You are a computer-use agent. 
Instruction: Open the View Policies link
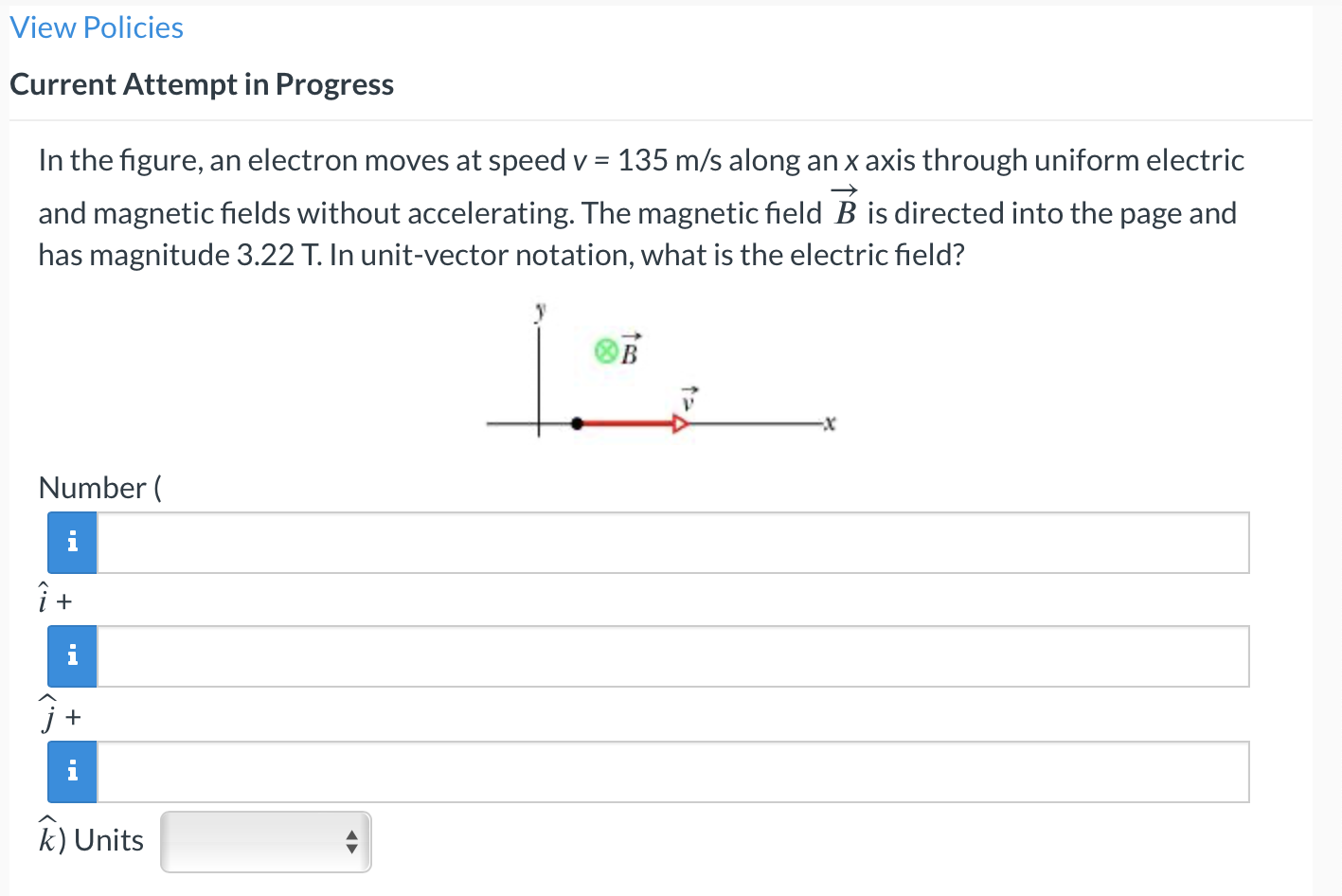pos(95,27)
